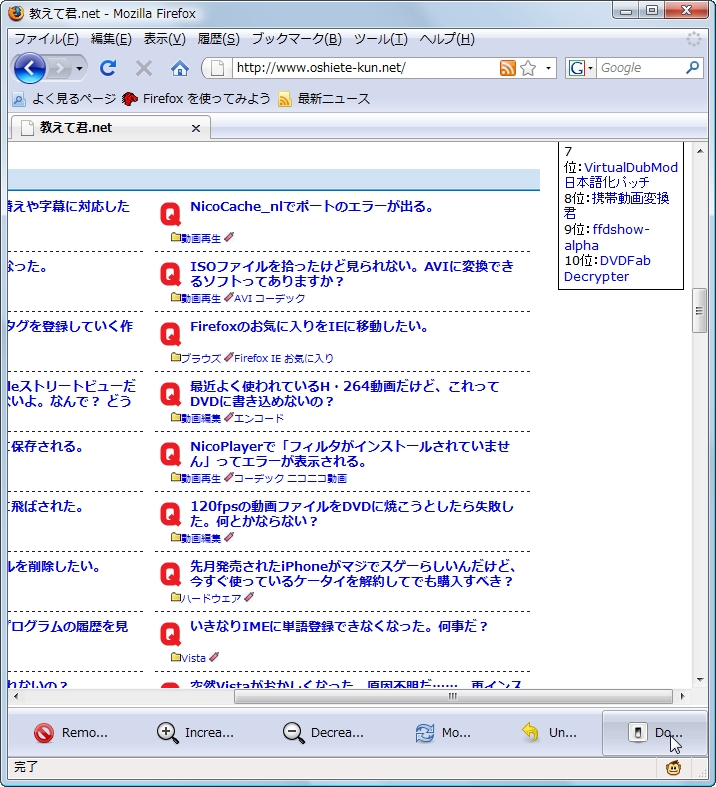This screenshot has width=716, height=787.
Task: Go back with the blue Back arrow
Action: tap(30, 68)
